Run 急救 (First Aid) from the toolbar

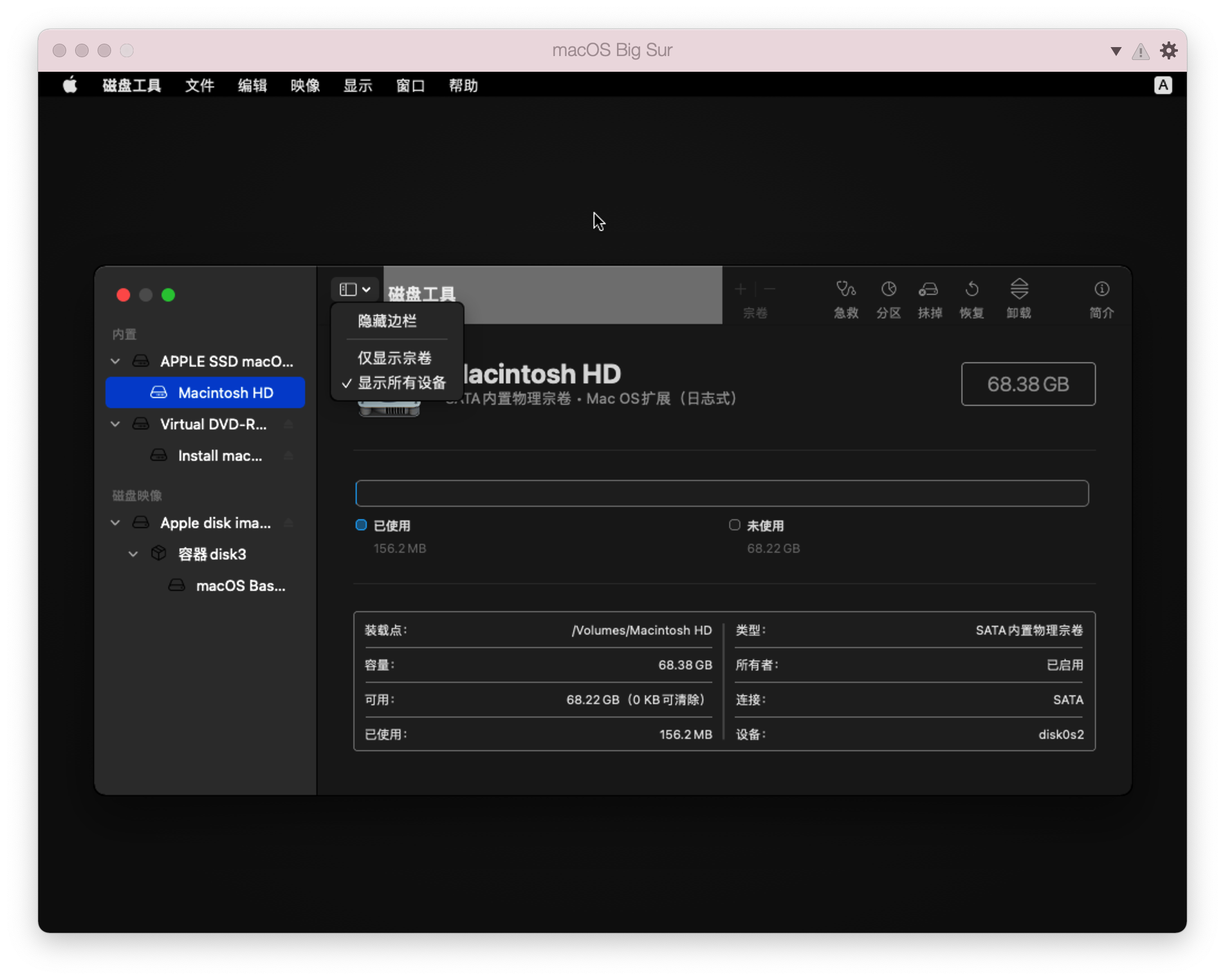(845, 298)
